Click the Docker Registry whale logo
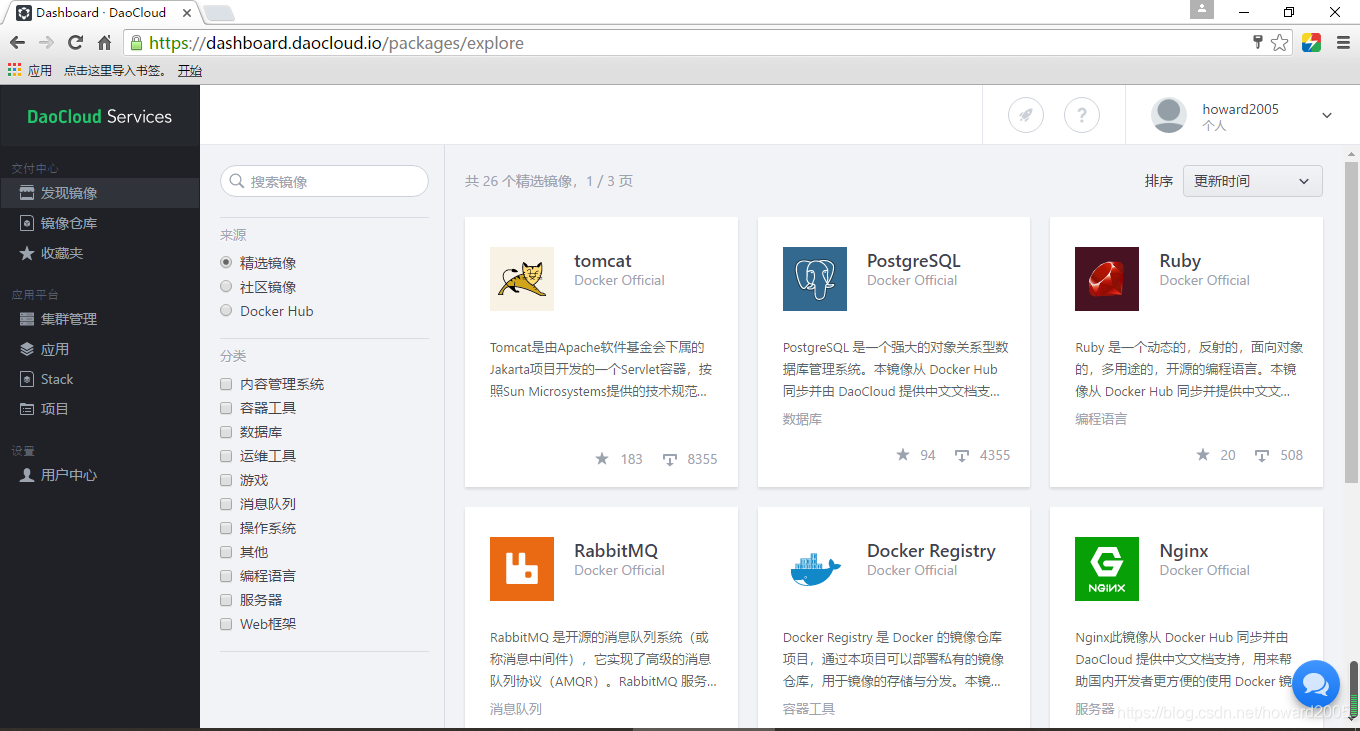 (x=815, y=569)
